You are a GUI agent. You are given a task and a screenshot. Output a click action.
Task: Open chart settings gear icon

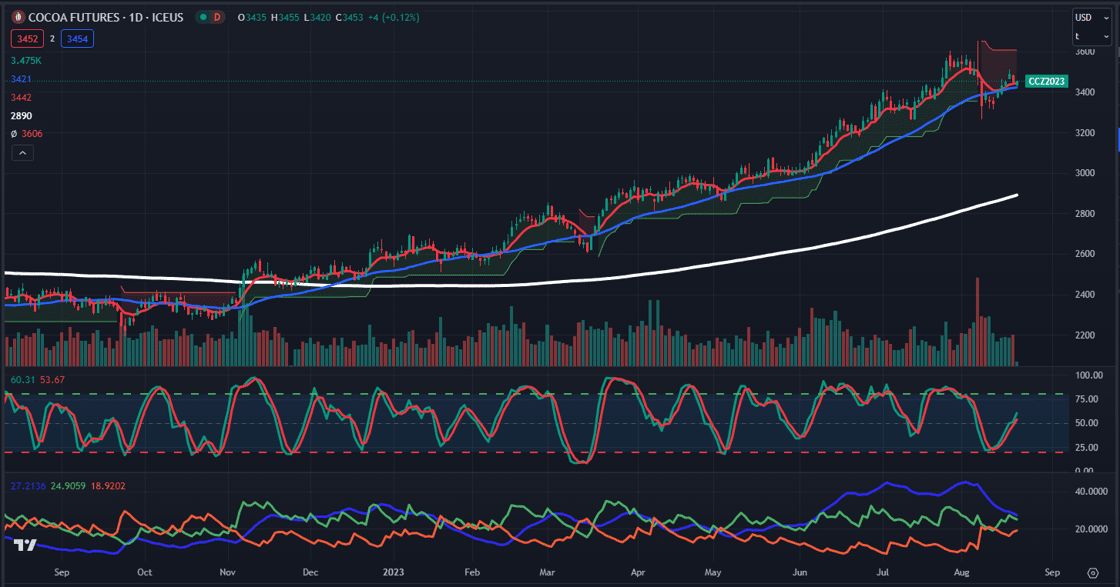pos(1093,573)
